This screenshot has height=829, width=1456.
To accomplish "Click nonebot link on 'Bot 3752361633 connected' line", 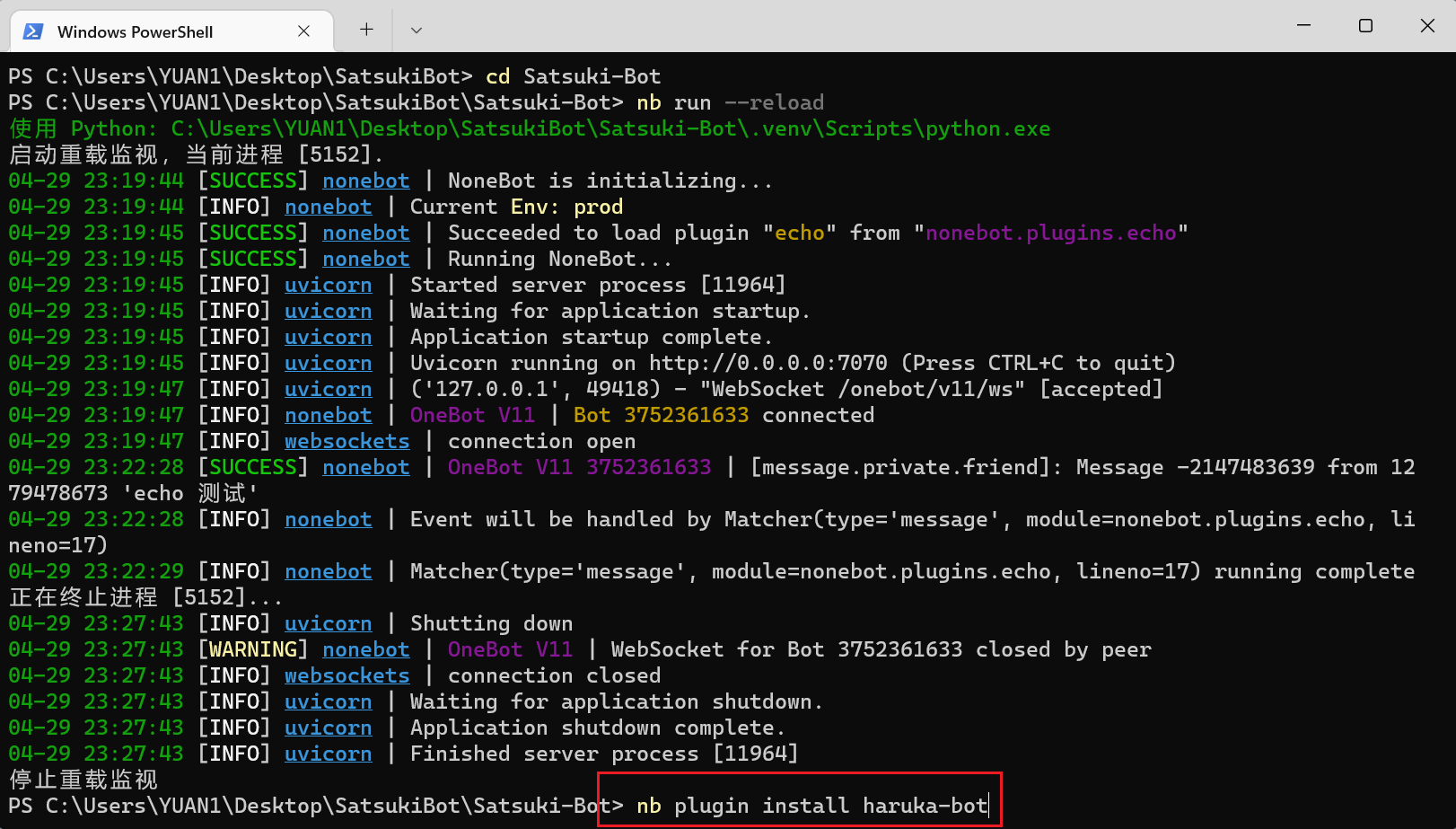I will point(329,415).
